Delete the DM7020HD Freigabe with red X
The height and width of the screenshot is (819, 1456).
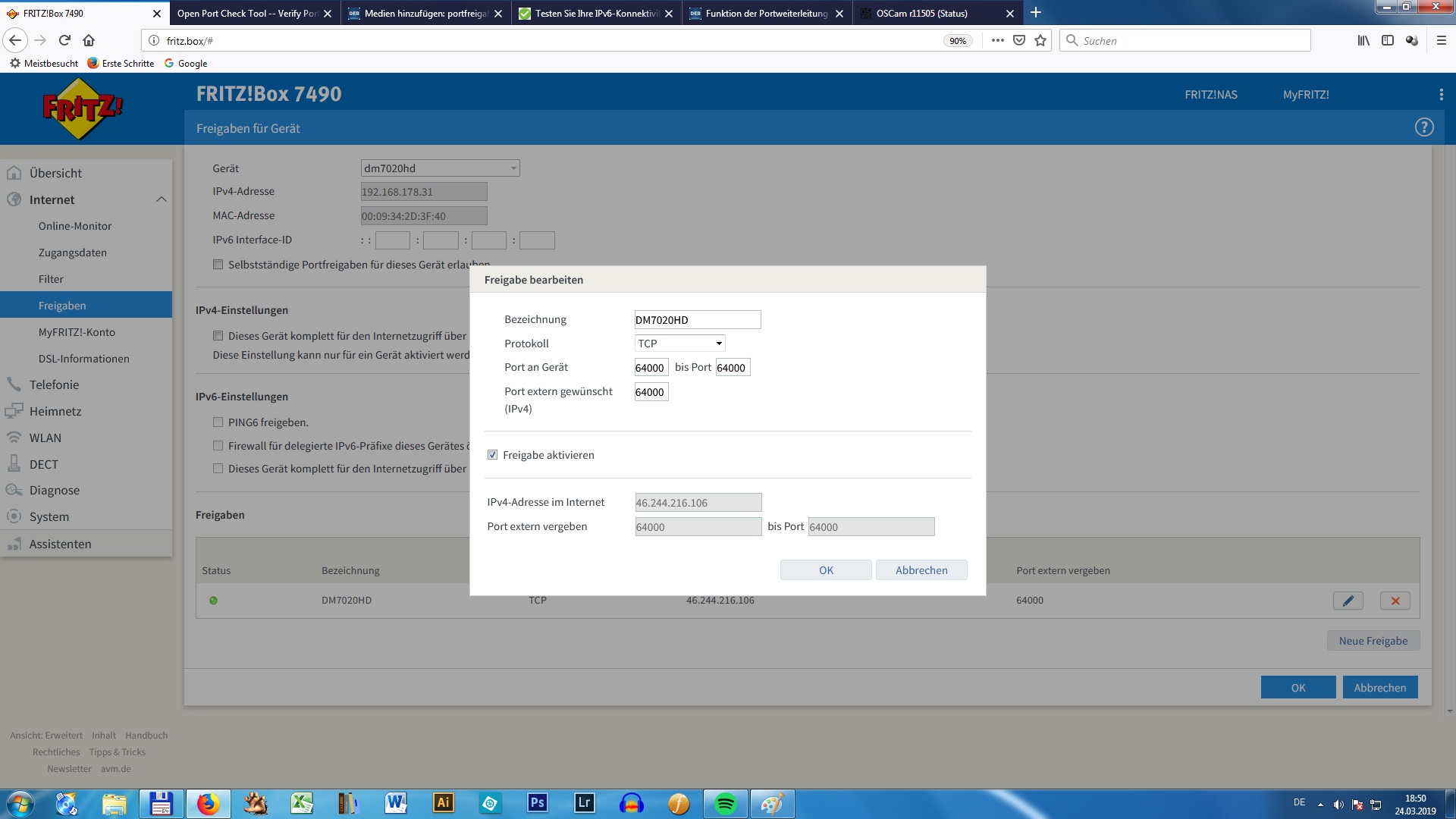[1395, 601]
